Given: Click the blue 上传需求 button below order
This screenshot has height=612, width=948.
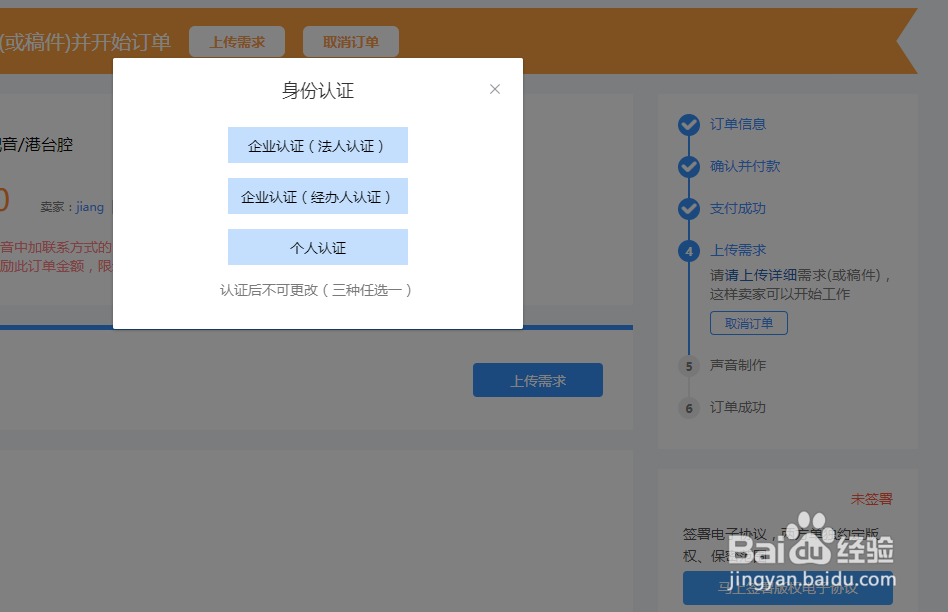Looking at the screenshot, I should pyautogui.click(x=537, y=380).
